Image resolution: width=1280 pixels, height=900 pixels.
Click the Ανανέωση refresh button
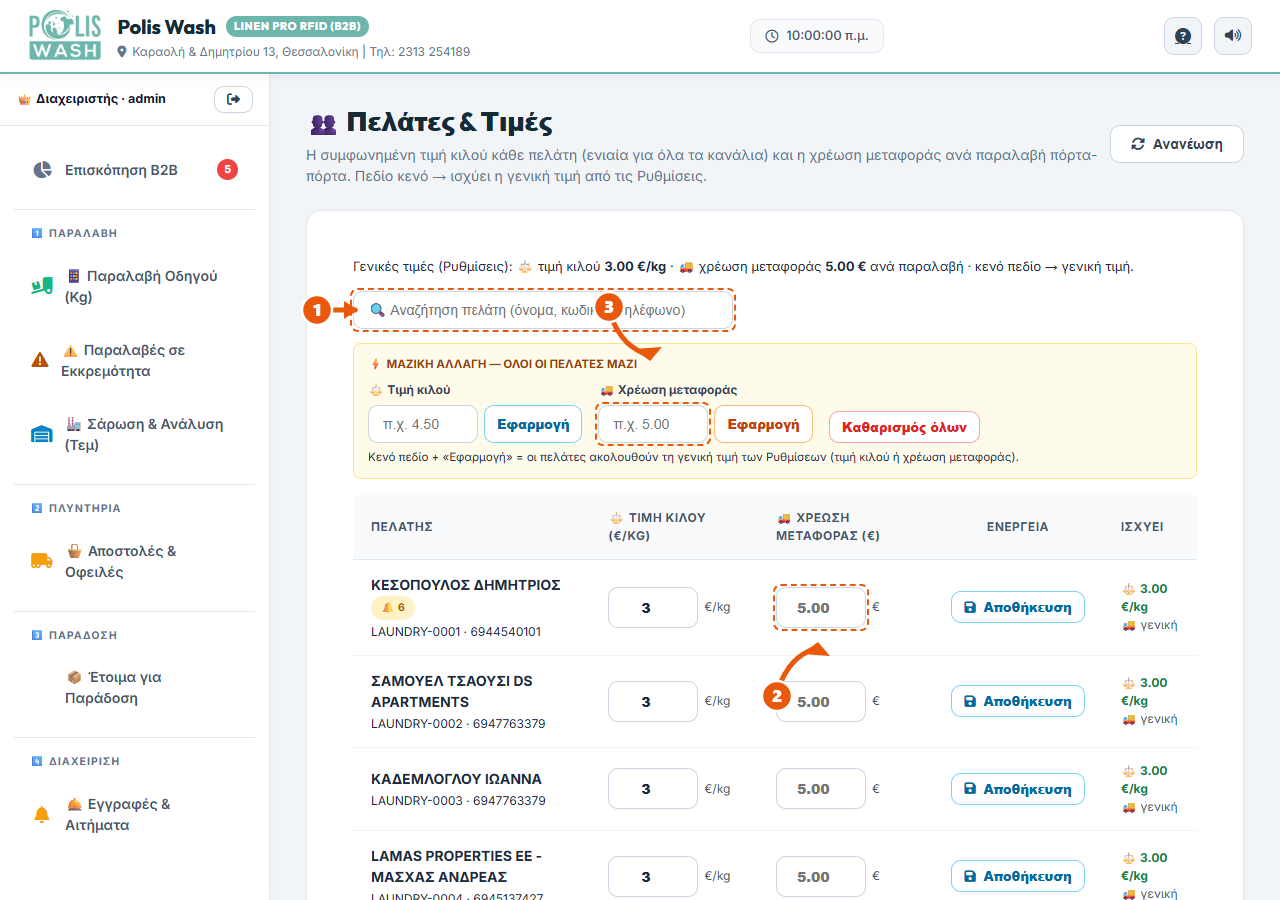tap(1177, 144)
